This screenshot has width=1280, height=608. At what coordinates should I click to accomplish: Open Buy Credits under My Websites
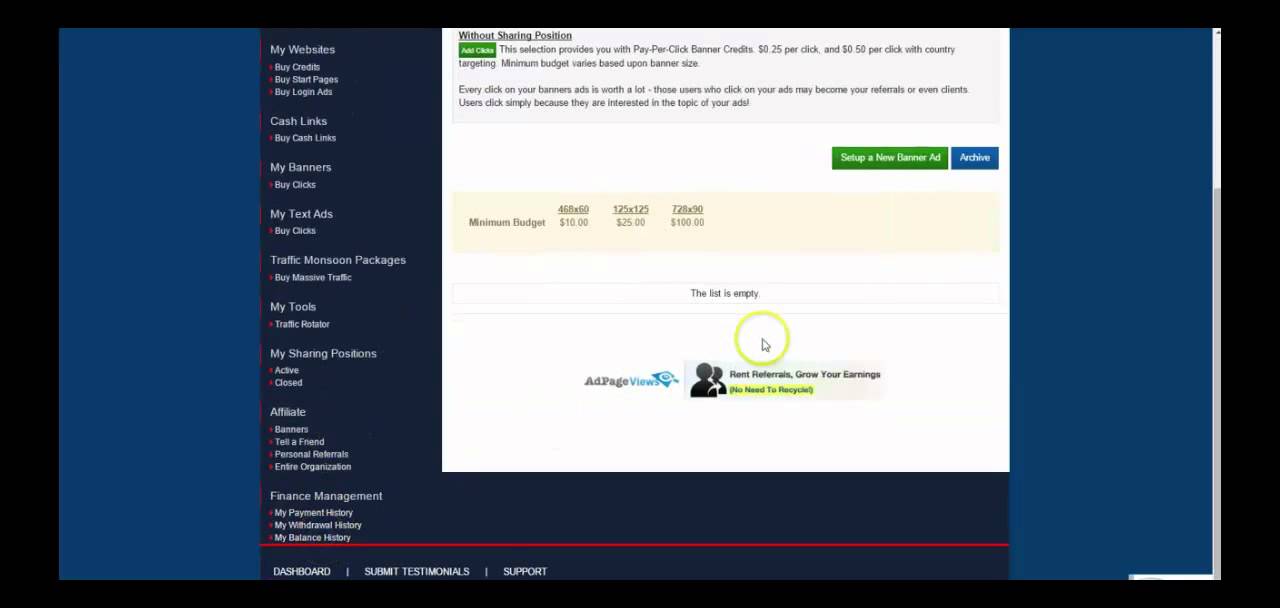[297, 67]
